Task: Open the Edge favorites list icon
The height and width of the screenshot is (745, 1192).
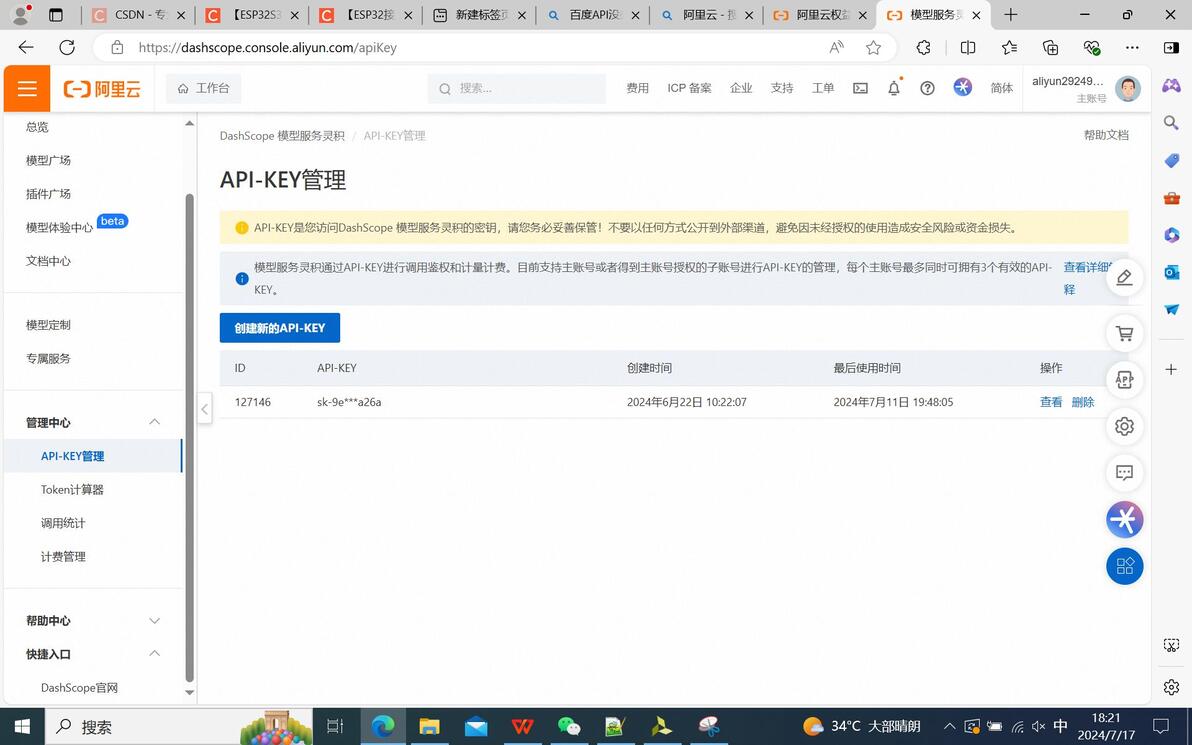Action: [x=1009, y=48]
